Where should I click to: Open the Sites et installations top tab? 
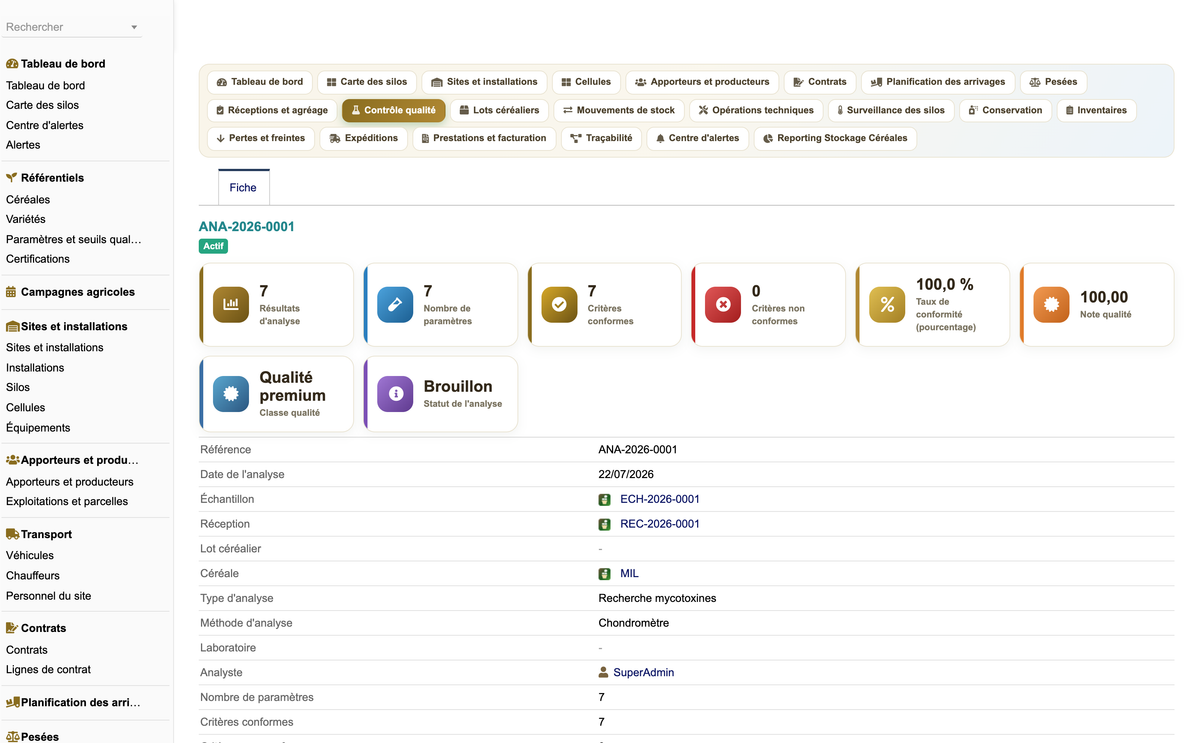[484, 82]
